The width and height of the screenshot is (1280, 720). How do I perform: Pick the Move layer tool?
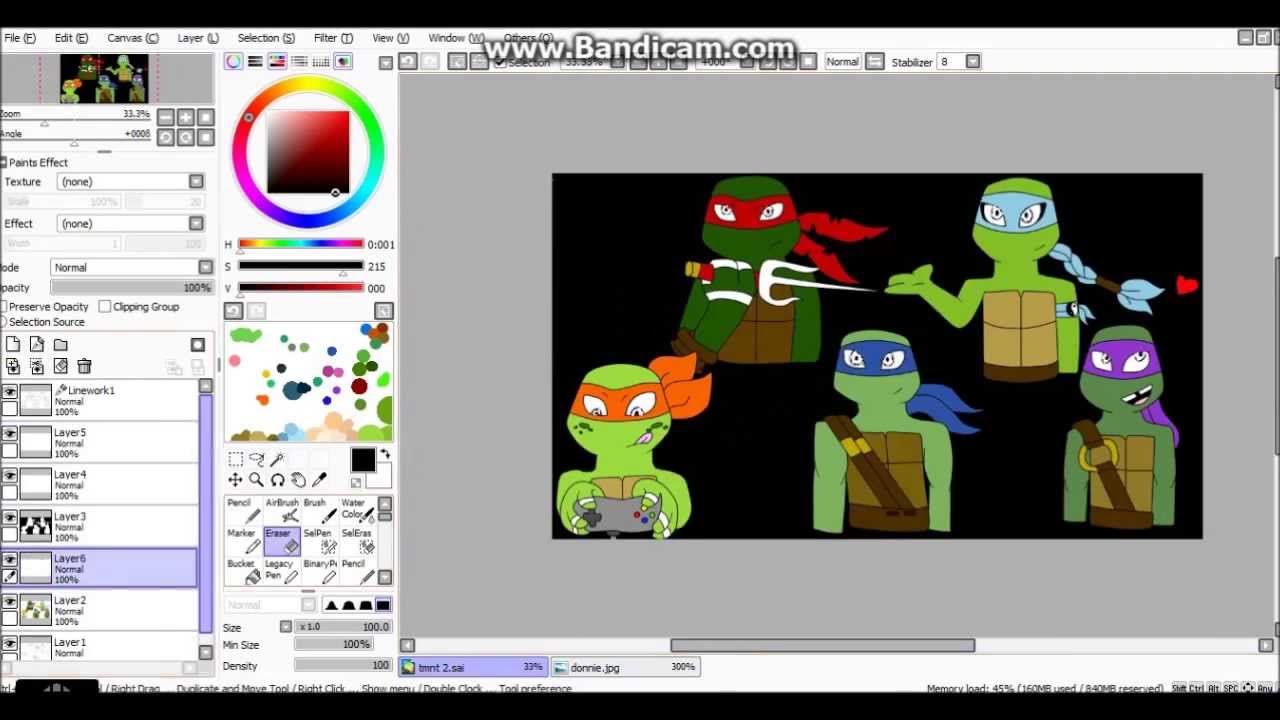pyautogui.click(x=235, y=480)
